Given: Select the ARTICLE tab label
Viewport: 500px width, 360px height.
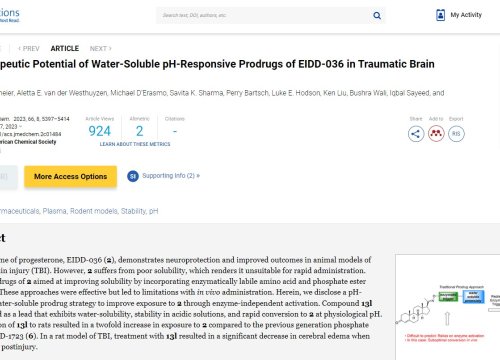Looking at the screenshot, I should point(65,48).
